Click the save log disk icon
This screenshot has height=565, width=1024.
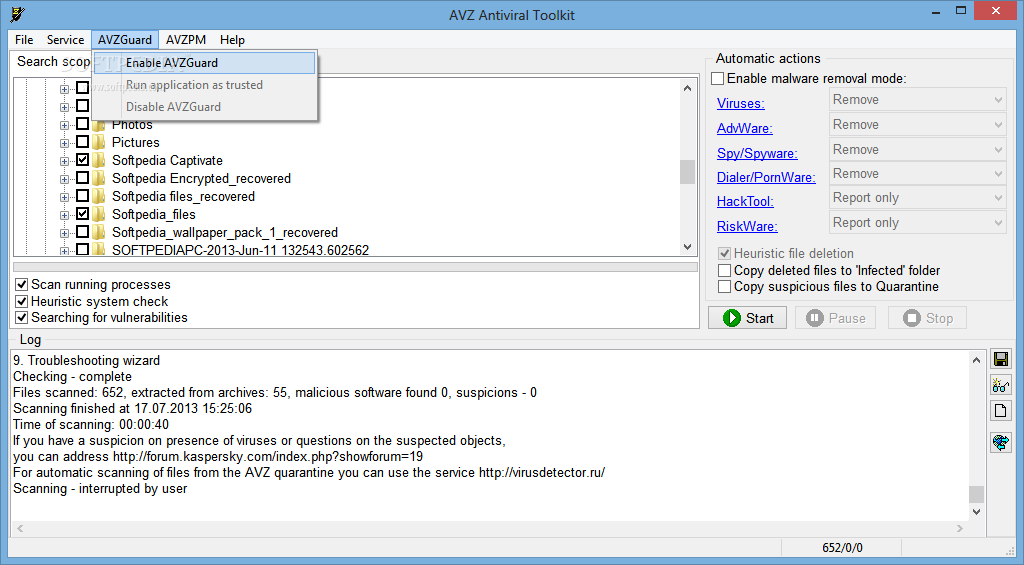point(1000,359)
